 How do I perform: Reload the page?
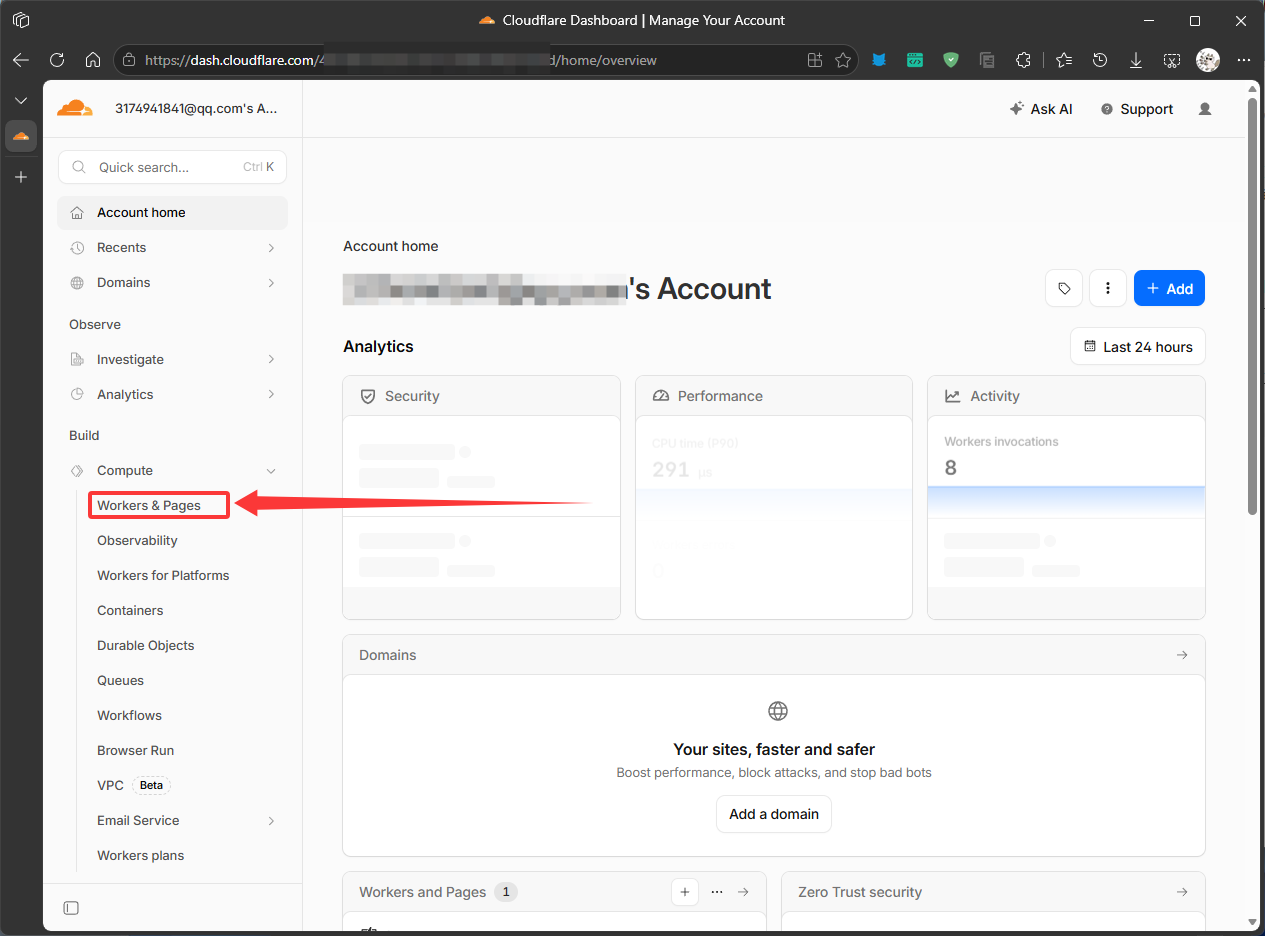coord(57,60)
